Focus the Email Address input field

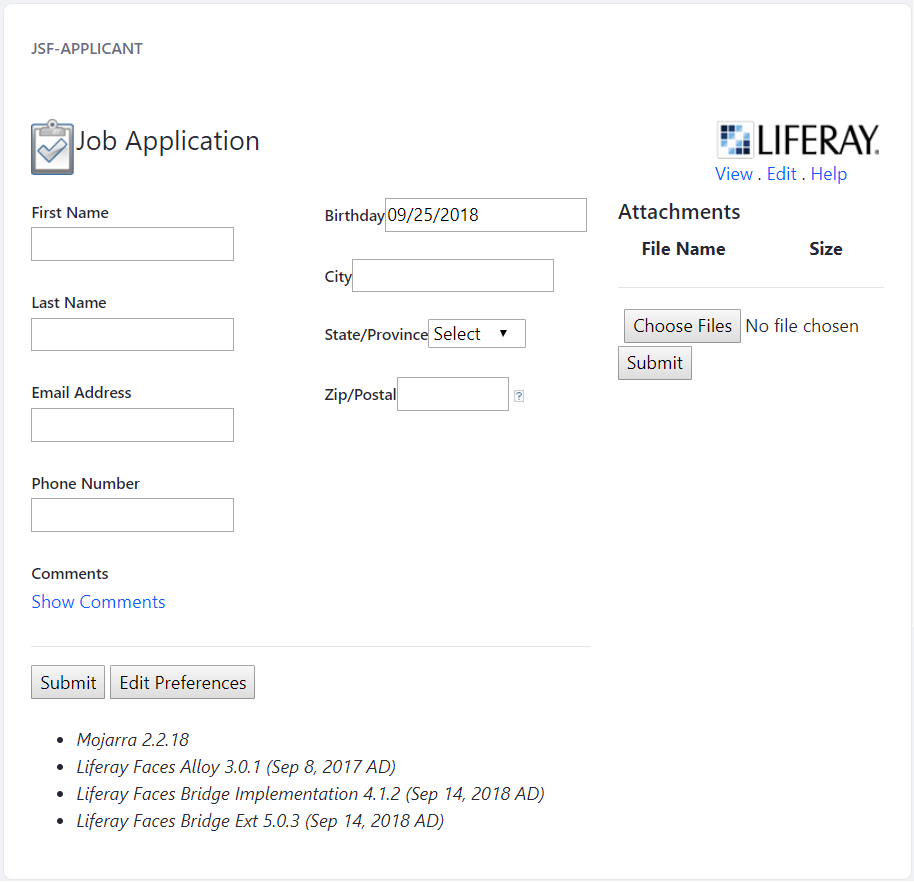click(132, 425)
